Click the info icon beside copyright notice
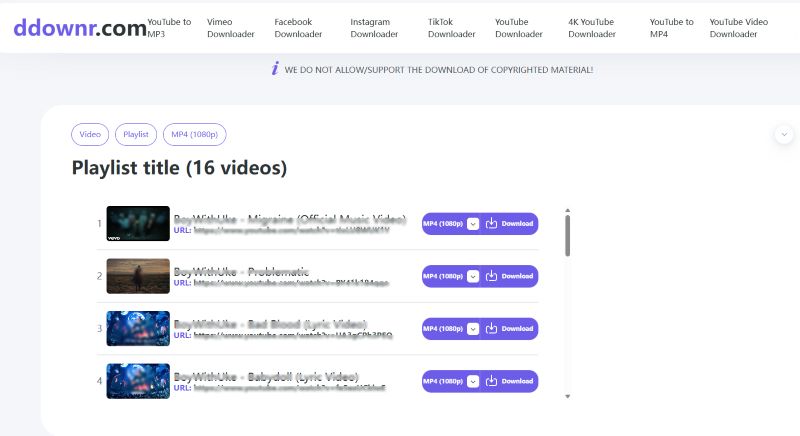This screenshot has height=436, width=800. click(x=275, y=68)
